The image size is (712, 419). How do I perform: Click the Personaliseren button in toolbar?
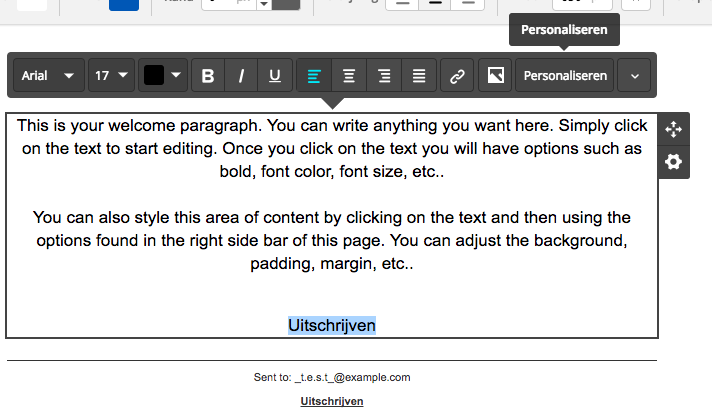[565, 76]
